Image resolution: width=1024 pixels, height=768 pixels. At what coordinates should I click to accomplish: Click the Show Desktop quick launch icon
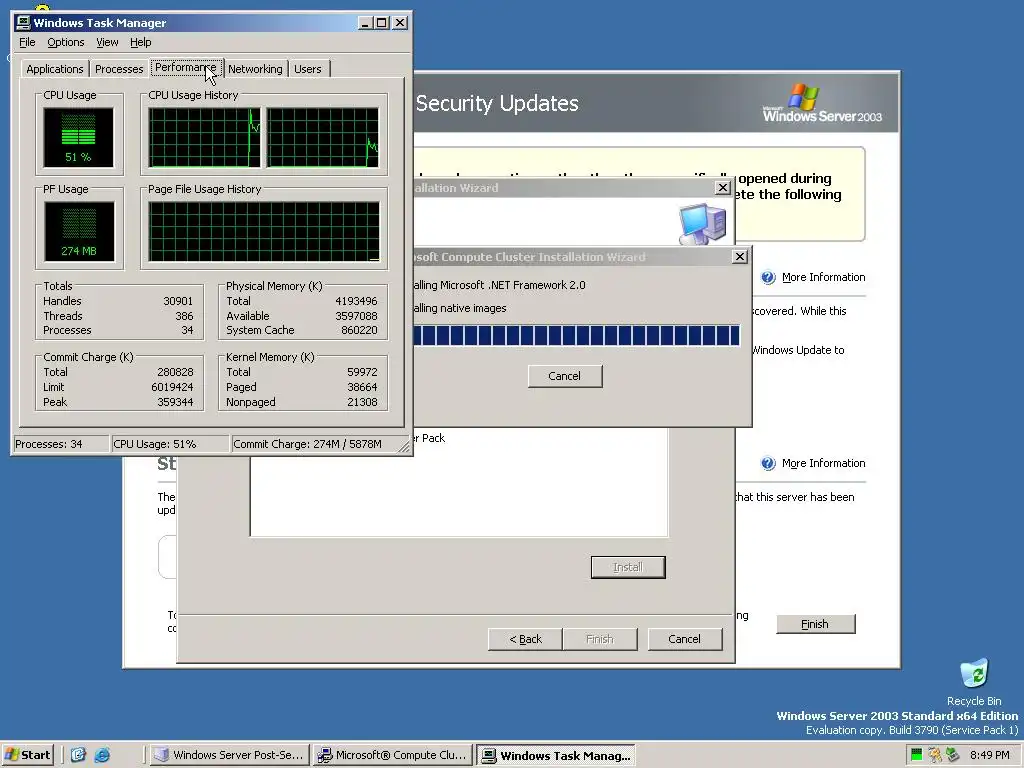pyautogui.click(x=78, y=756)
